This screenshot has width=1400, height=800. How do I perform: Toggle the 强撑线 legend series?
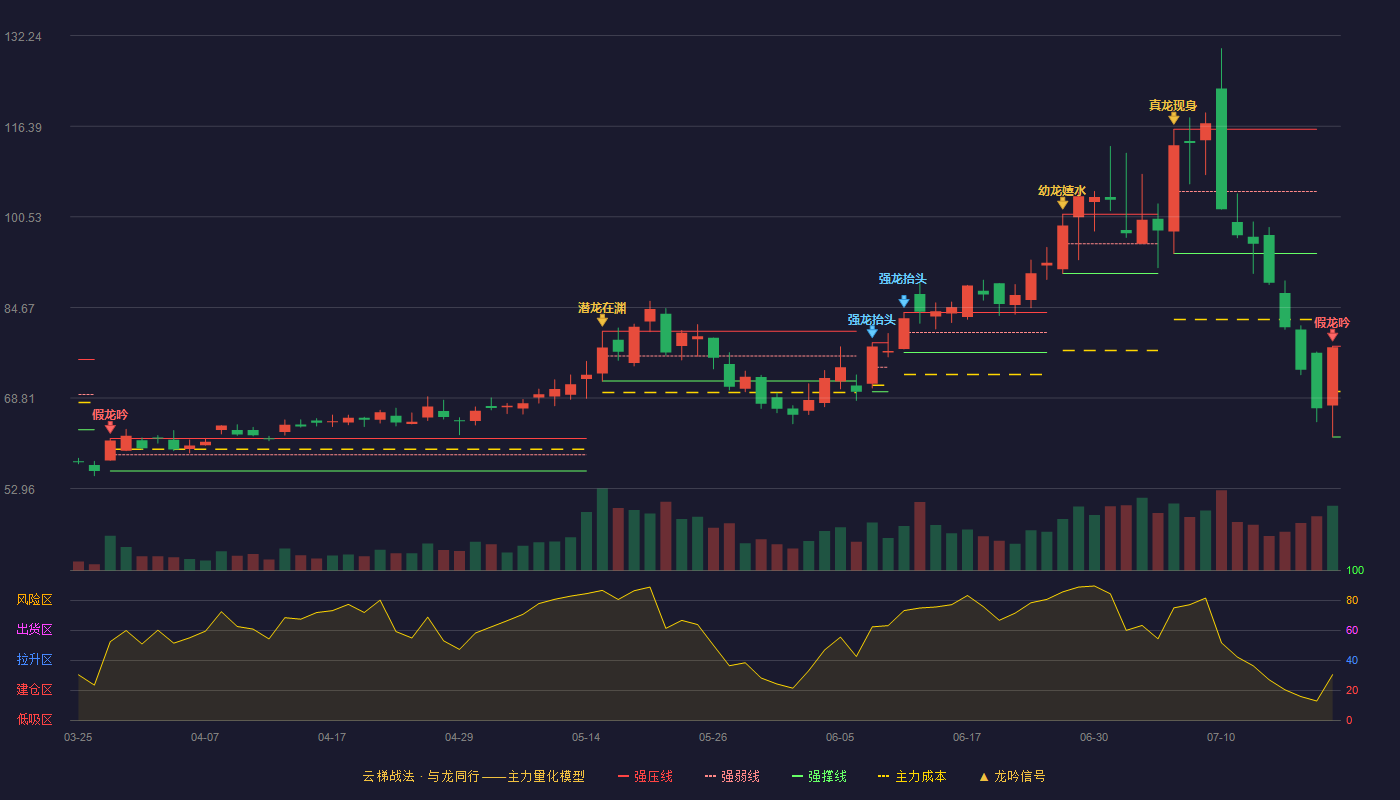[x=819, y=776]
